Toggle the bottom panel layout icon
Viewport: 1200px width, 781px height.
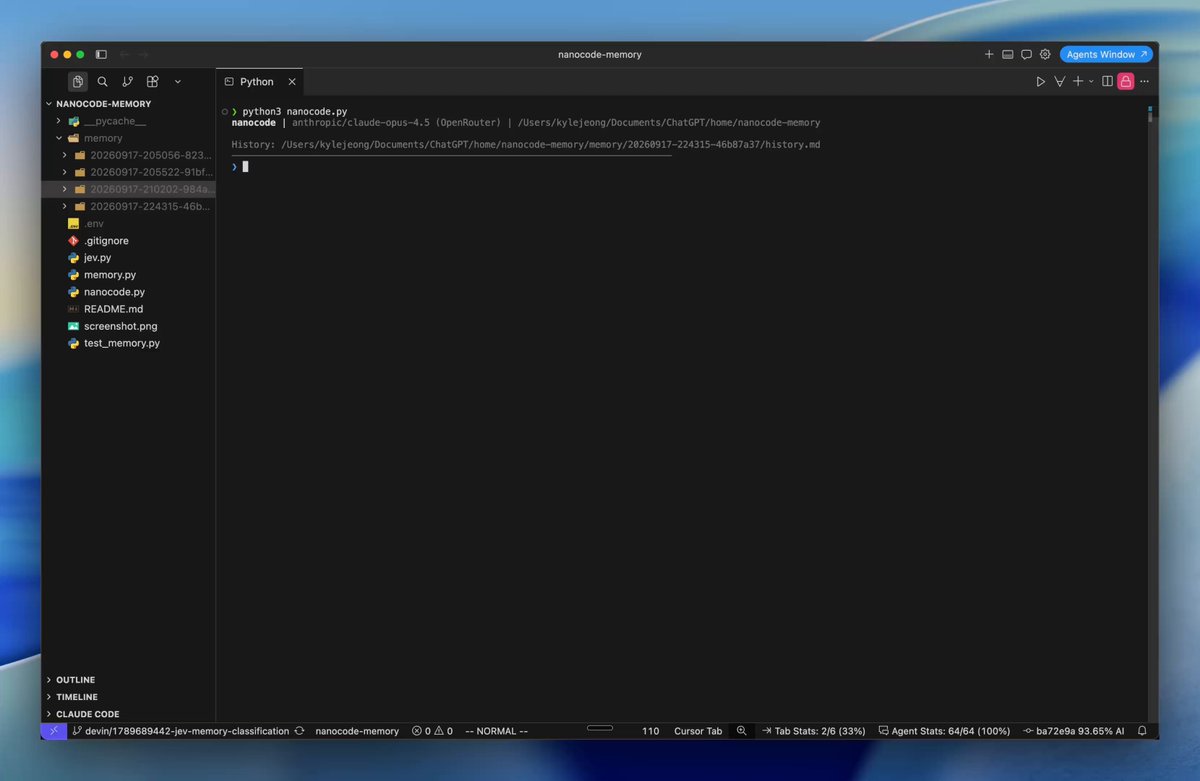[1008, 54]
